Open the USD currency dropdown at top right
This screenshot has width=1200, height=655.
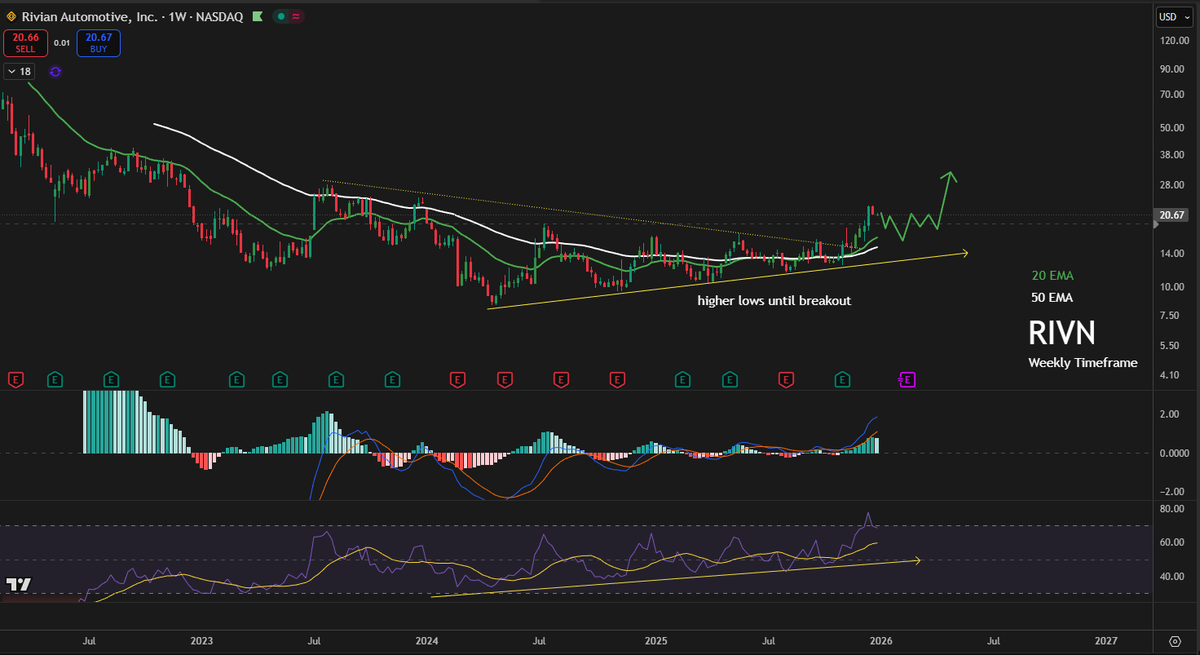(x=1171, y=17)
